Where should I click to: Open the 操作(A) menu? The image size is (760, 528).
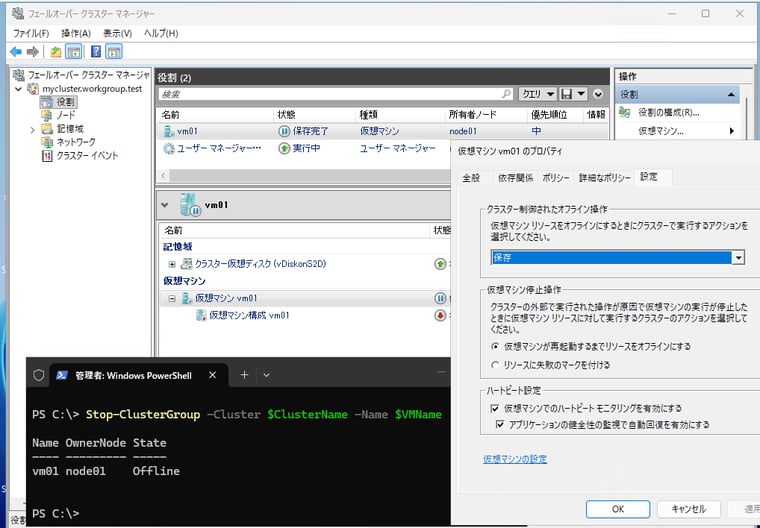(x=76, y=33)
